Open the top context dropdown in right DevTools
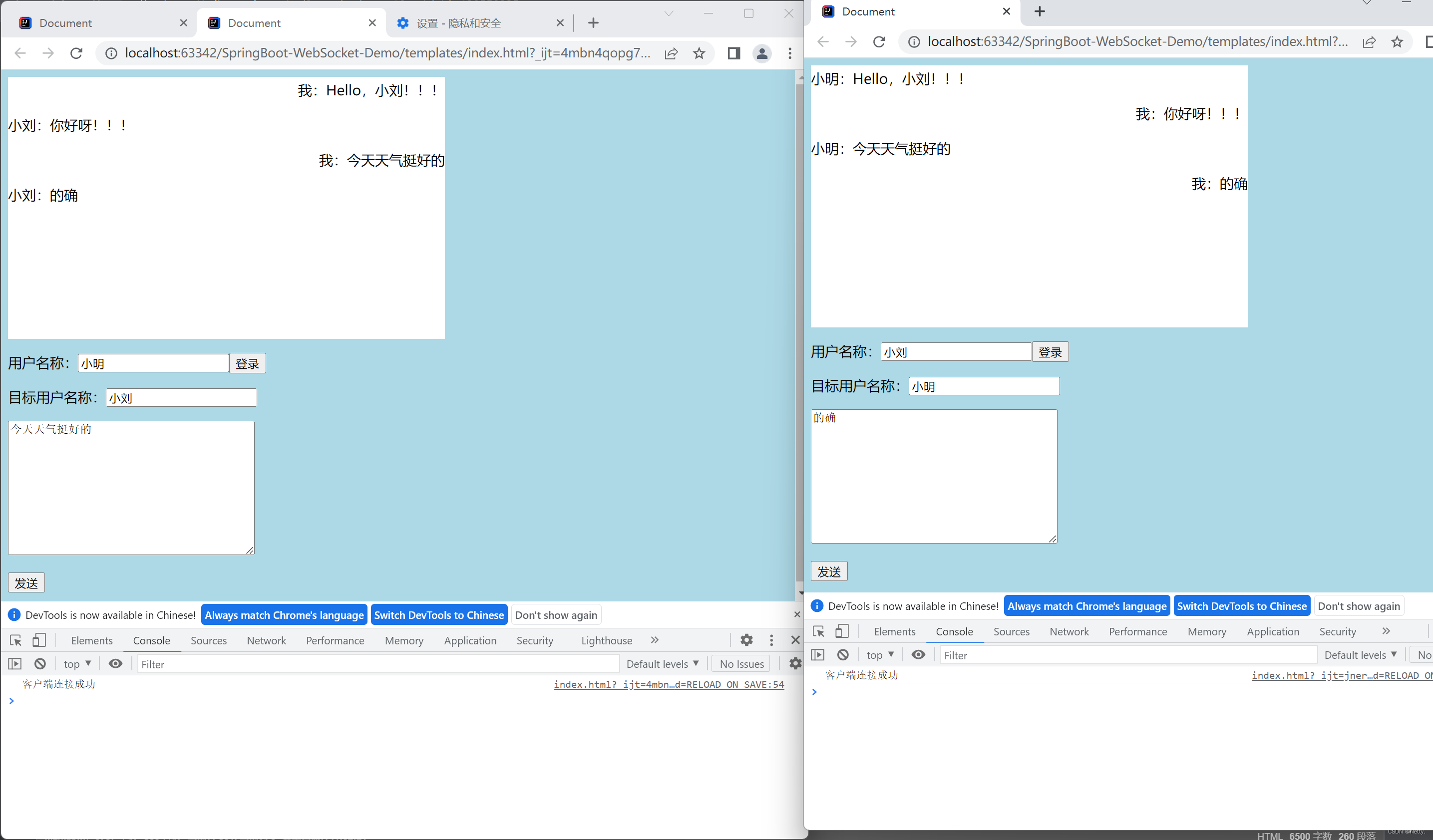The height and width of the screenshot is (840, 1433). (880, 655)
